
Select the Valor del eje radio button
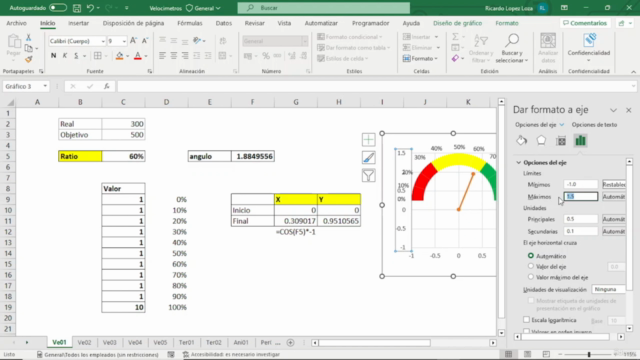click(x=531, y=266)
